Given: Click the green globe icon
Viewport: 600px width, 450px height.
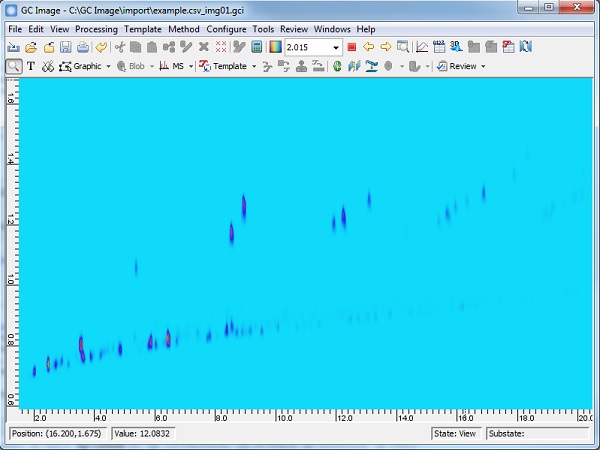Looking at the screenshot, I should 337,66.
